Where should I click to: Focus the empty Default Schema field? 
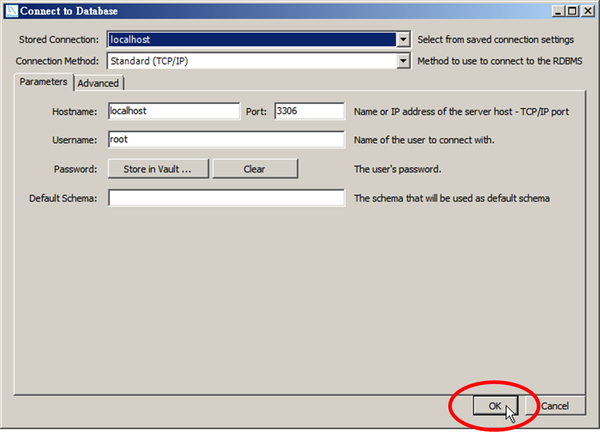click(226, 198)
